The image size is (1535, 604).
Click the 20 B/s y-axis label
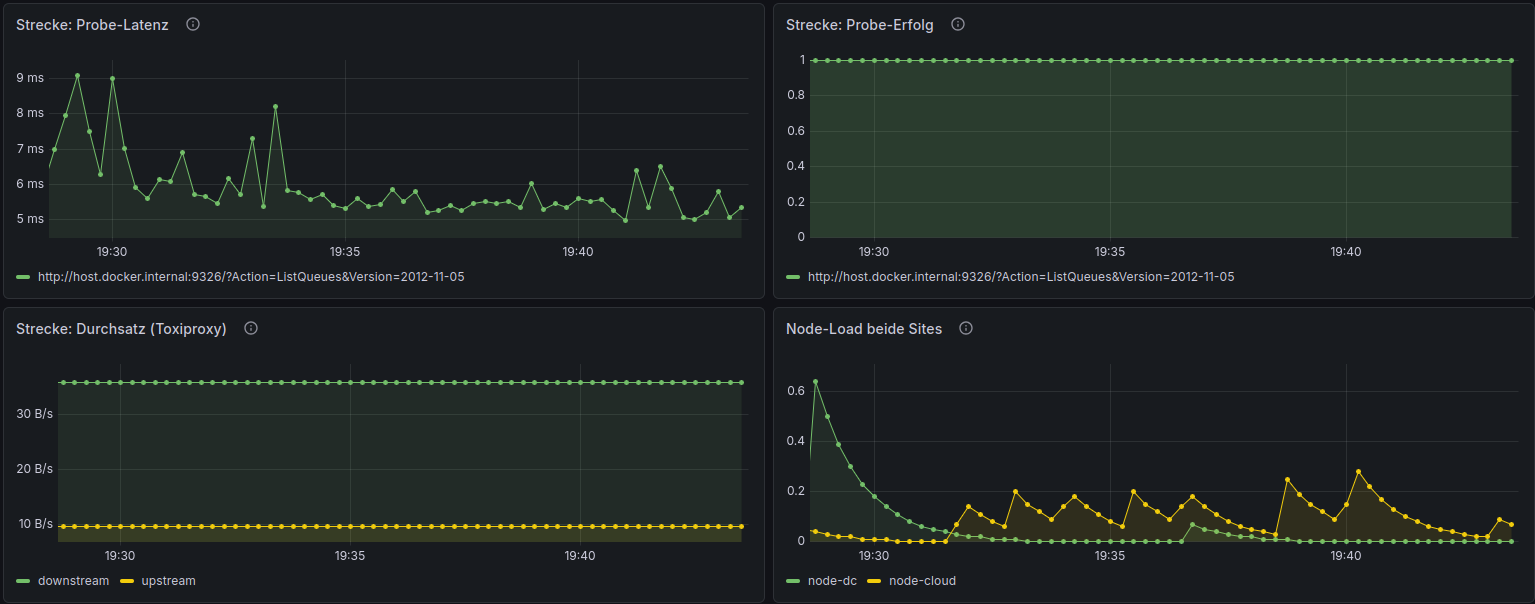tap(36, 469)
